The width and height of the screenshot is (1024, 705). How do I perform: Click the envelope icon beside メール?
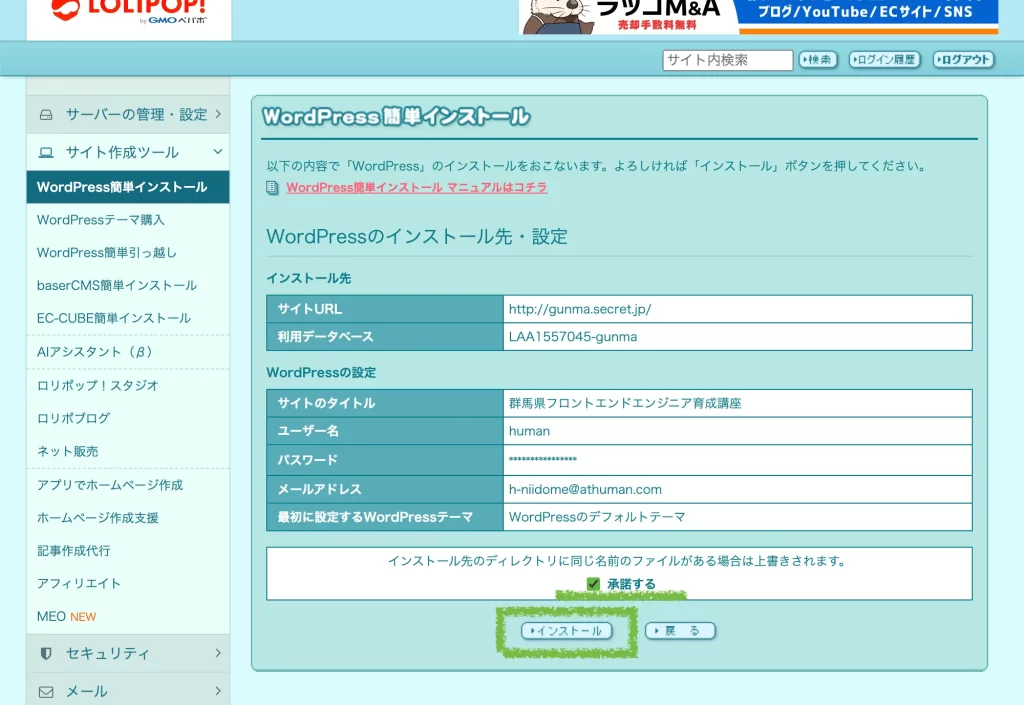point(46,692)
